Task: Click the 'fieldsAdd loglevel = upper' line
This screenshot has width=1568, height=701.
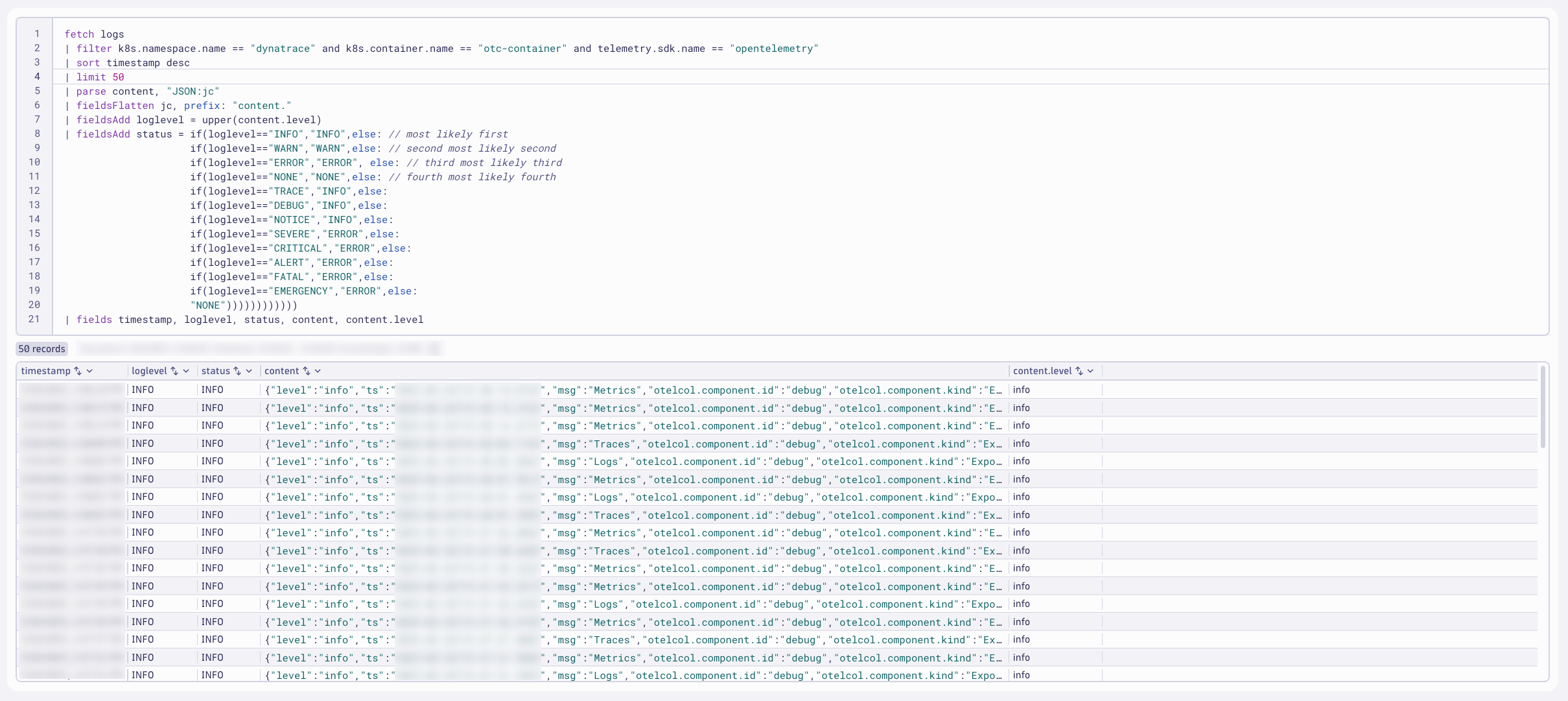Action: (x=193, y=120)
